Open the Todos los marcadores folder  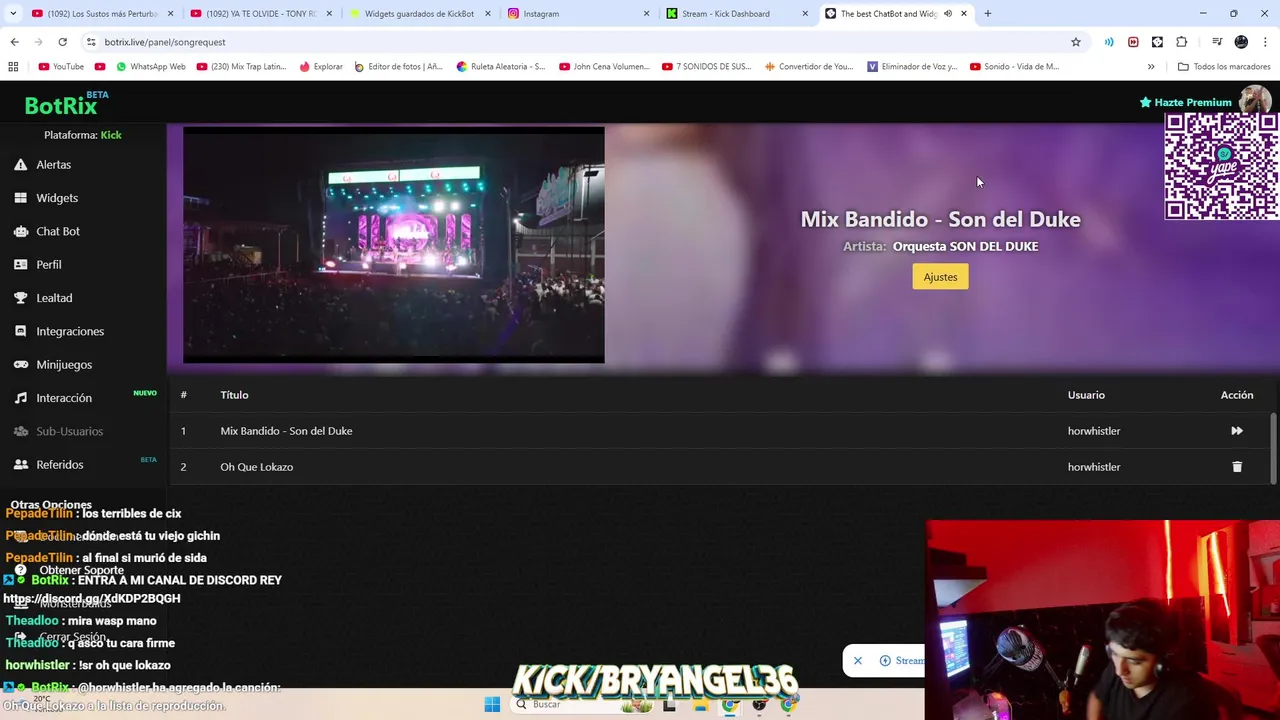tap(1224, 67)
